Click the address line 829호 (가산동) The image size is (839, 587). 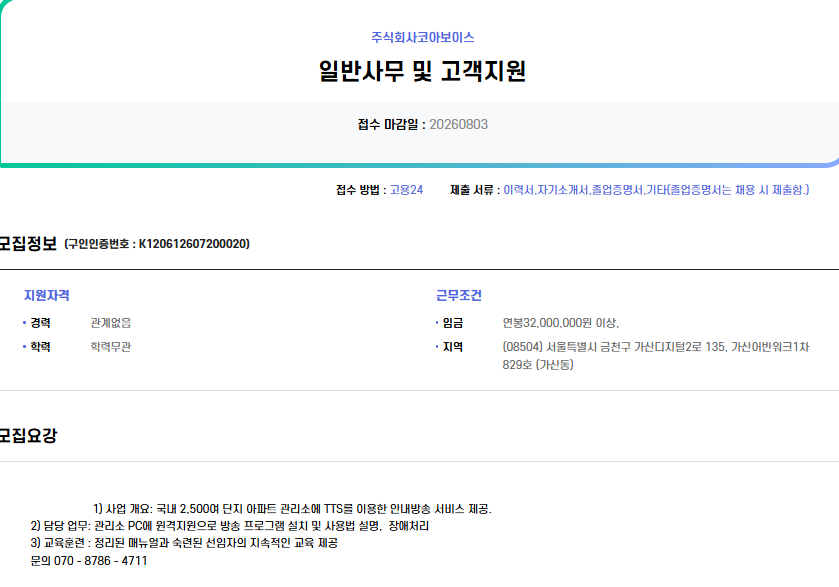click(538, 364)
